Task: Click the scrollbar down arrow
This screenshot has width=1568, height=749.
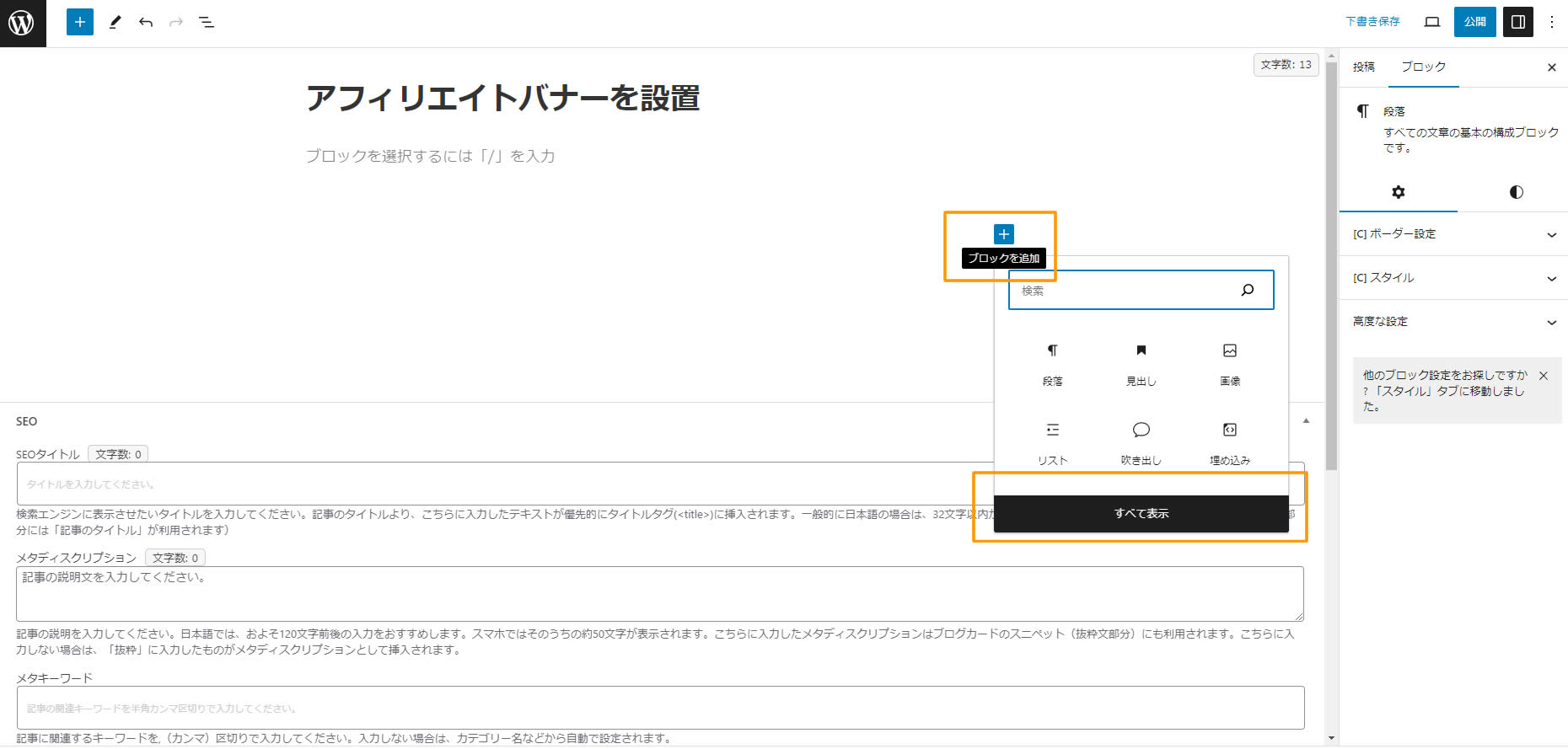Action: click(x=1331, y=739)
